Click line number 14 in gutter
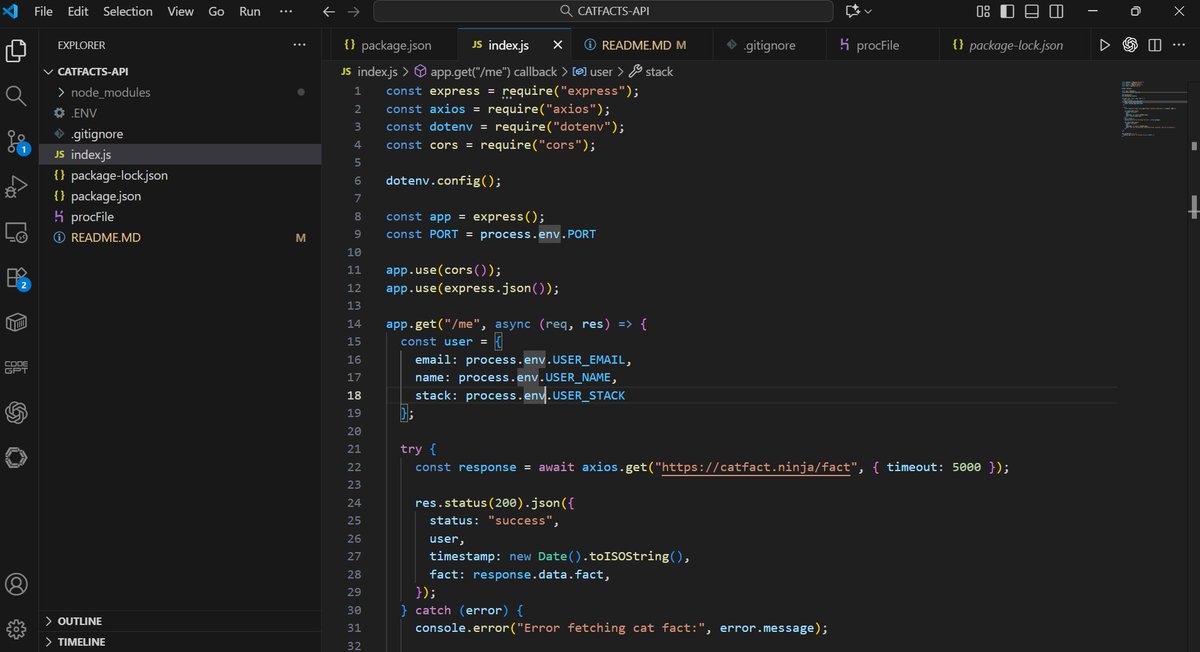The width and height of the screenshot is (1200, 652). 354,324
